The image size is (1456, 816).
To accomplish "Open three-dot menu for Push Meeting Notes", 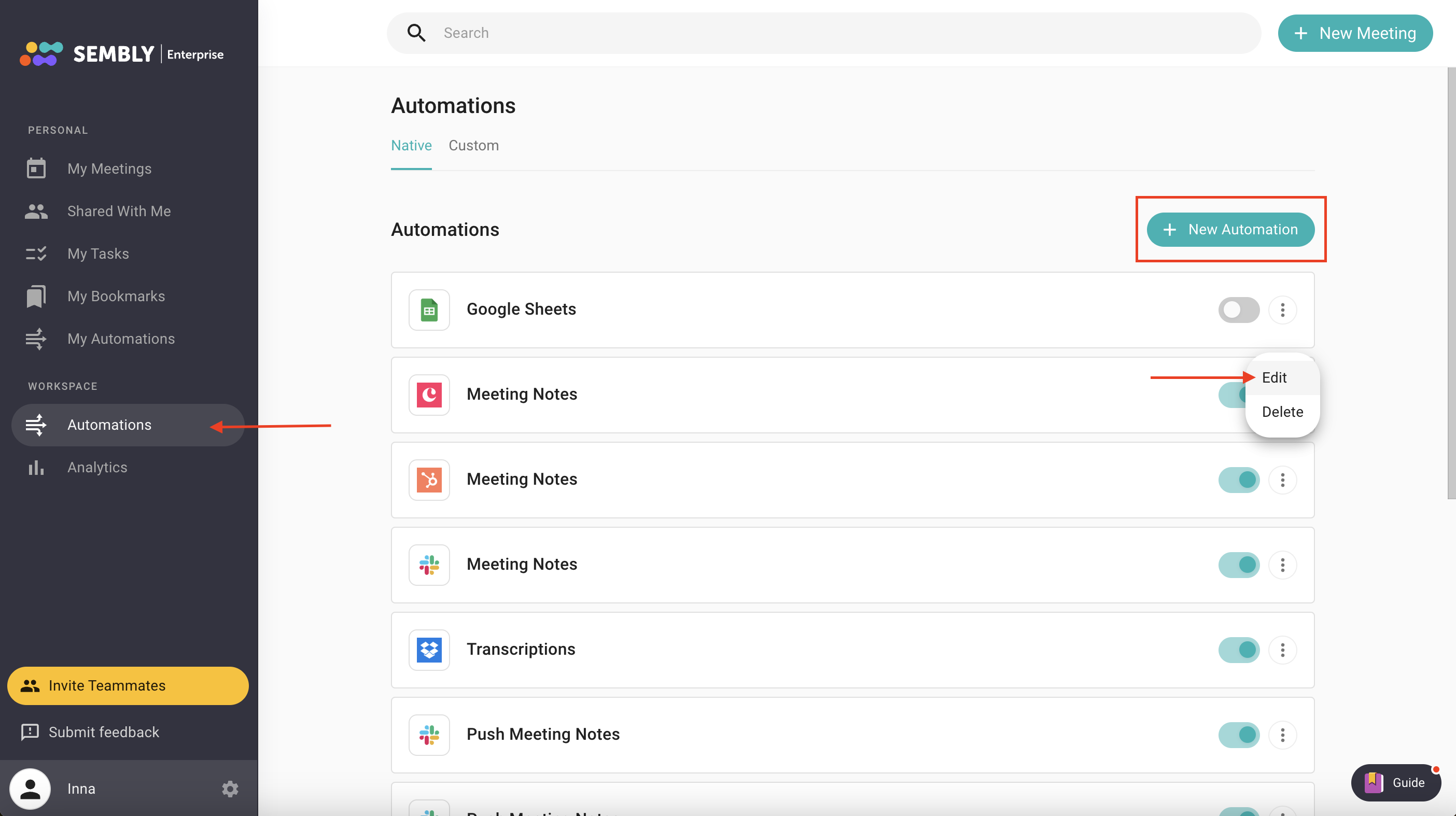I will click(x=1282, y=734).
